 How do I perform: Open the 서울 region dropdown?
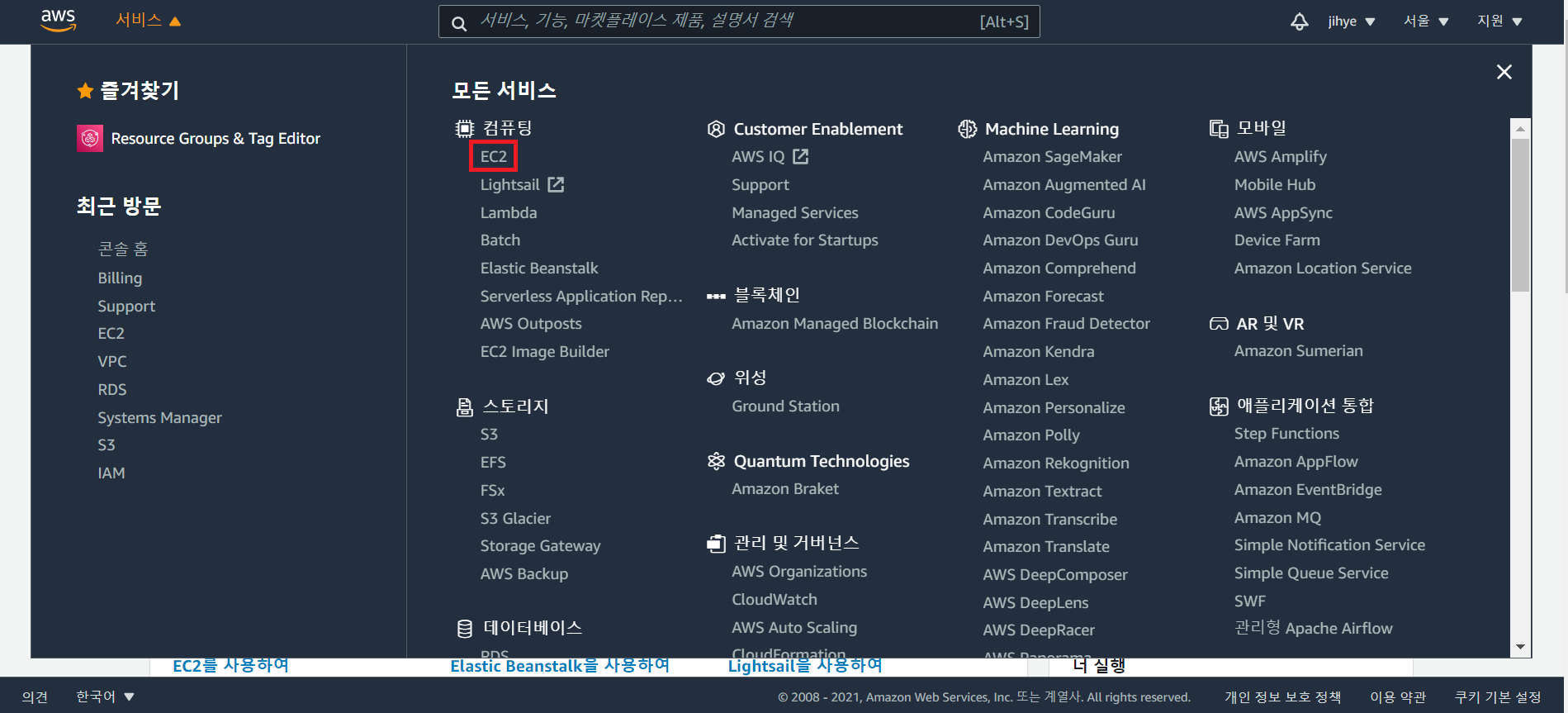[1426, 21]
